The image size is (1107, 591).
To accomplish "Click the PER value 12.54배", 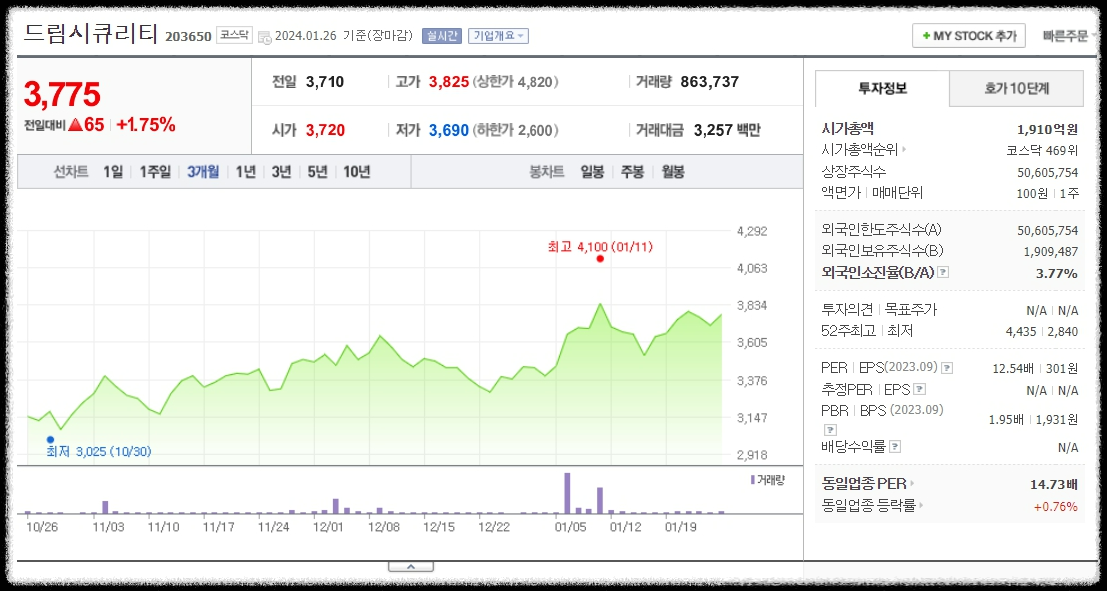I will pyautogui.click(x=1015, y=369).
